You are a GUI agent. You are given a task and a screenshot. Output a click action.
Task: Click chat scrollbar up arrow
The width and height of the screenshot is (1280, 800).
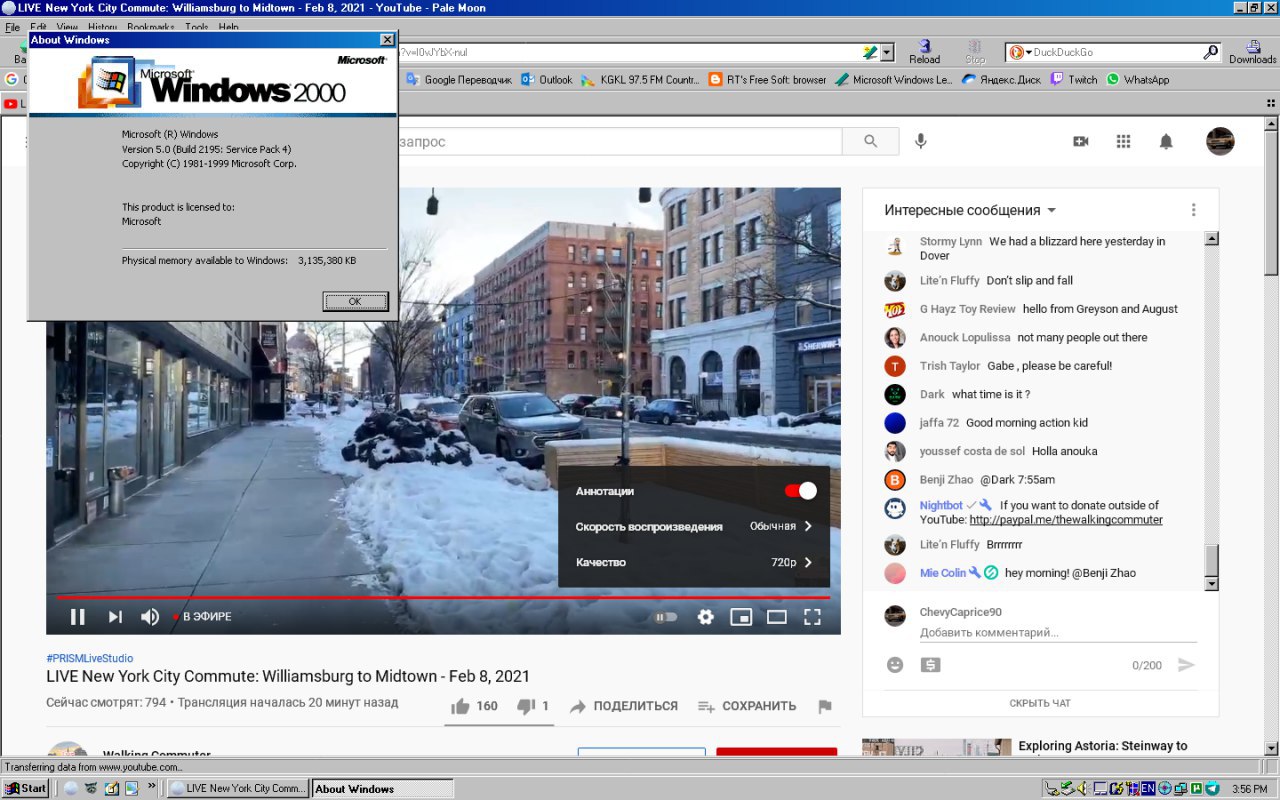(1212, 239)
